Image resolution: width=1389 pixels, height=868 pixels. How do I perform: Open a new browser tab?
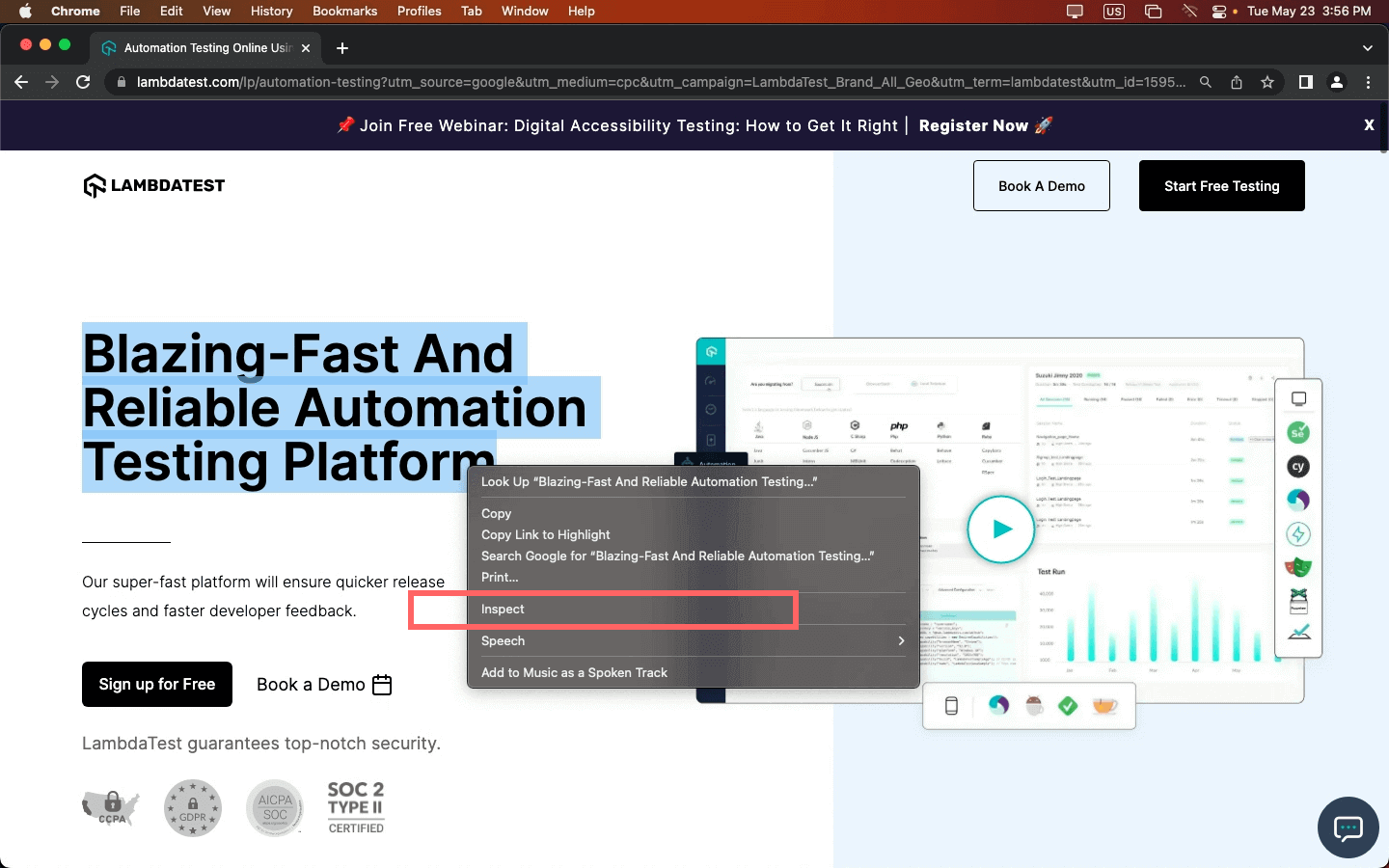coord(342,48)
